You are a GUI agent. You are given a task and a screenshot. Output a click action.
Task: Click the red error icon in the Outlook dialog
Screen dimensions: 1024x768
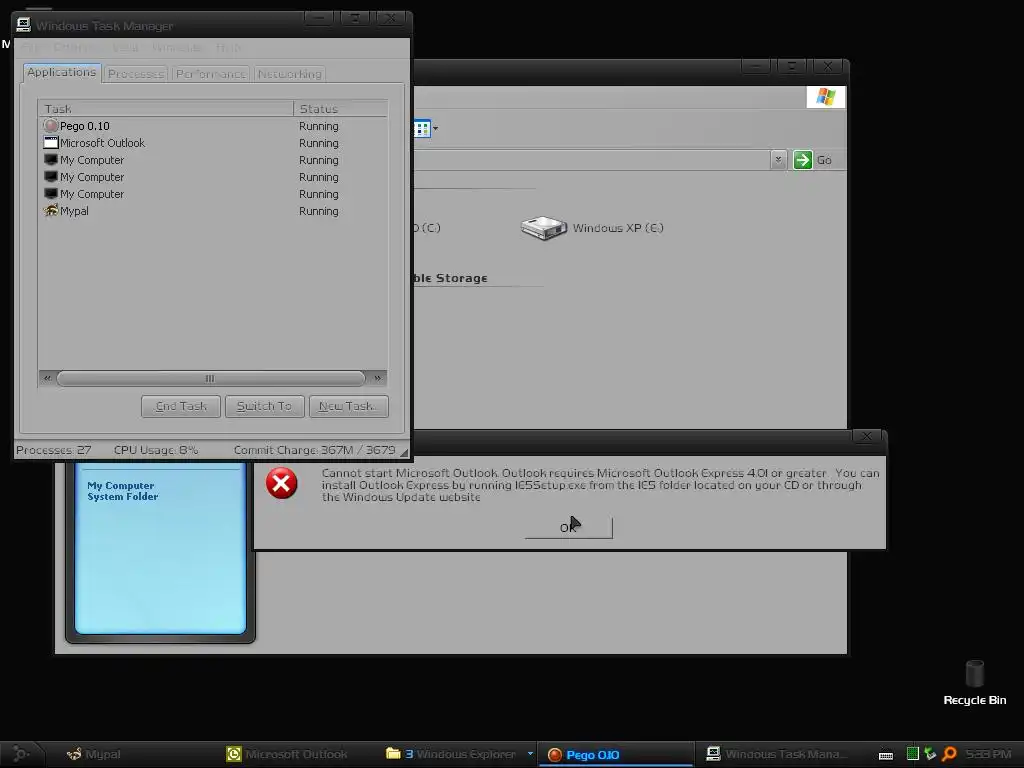point(281,483)
